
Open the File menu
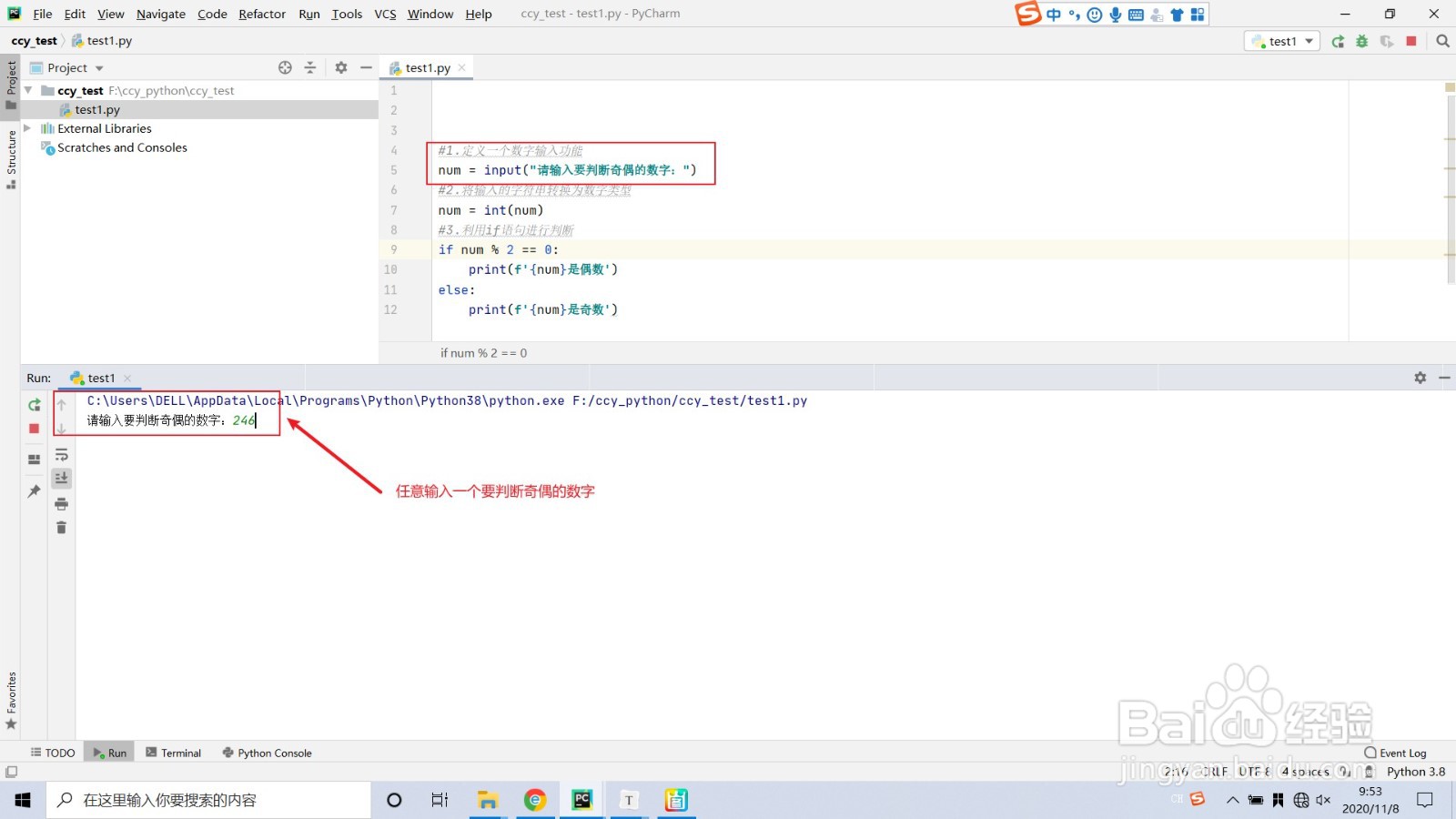[43, 14]
